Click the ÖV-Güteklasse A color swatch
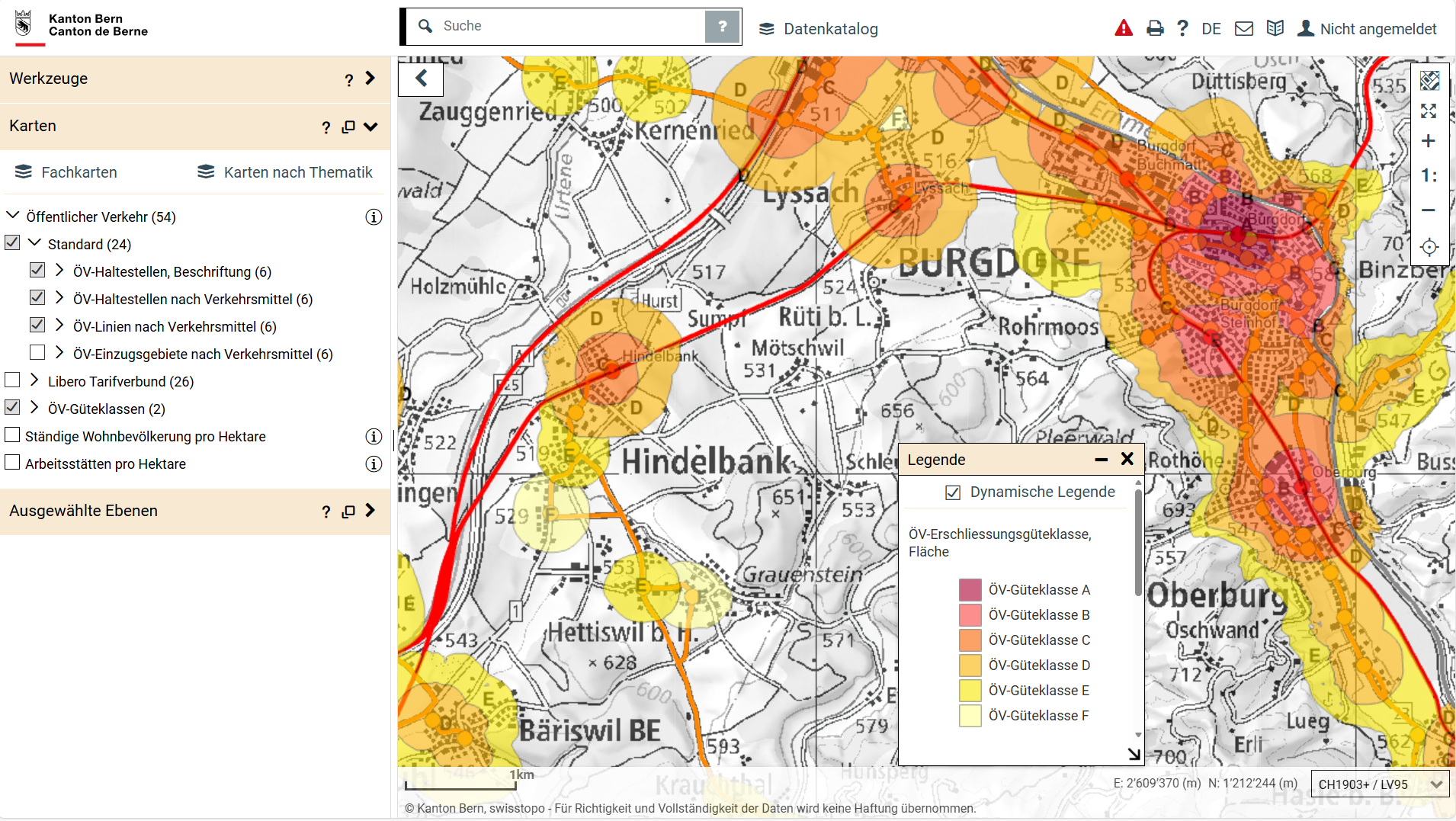Screen dimensions: 1456x821 point(970,589)
